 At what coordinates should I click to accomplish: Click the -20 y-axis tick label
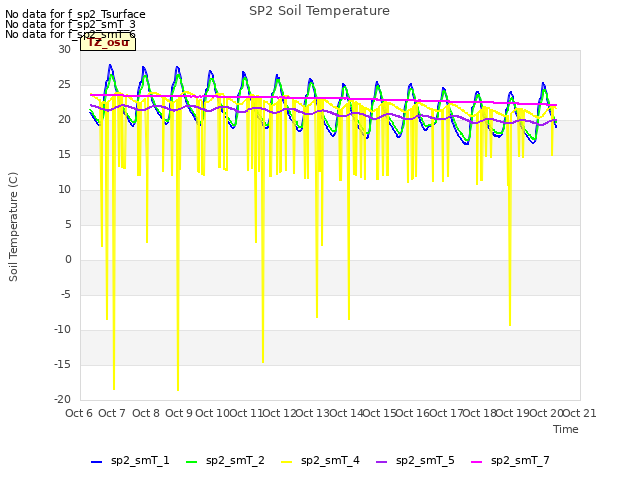tap(63, 400)
